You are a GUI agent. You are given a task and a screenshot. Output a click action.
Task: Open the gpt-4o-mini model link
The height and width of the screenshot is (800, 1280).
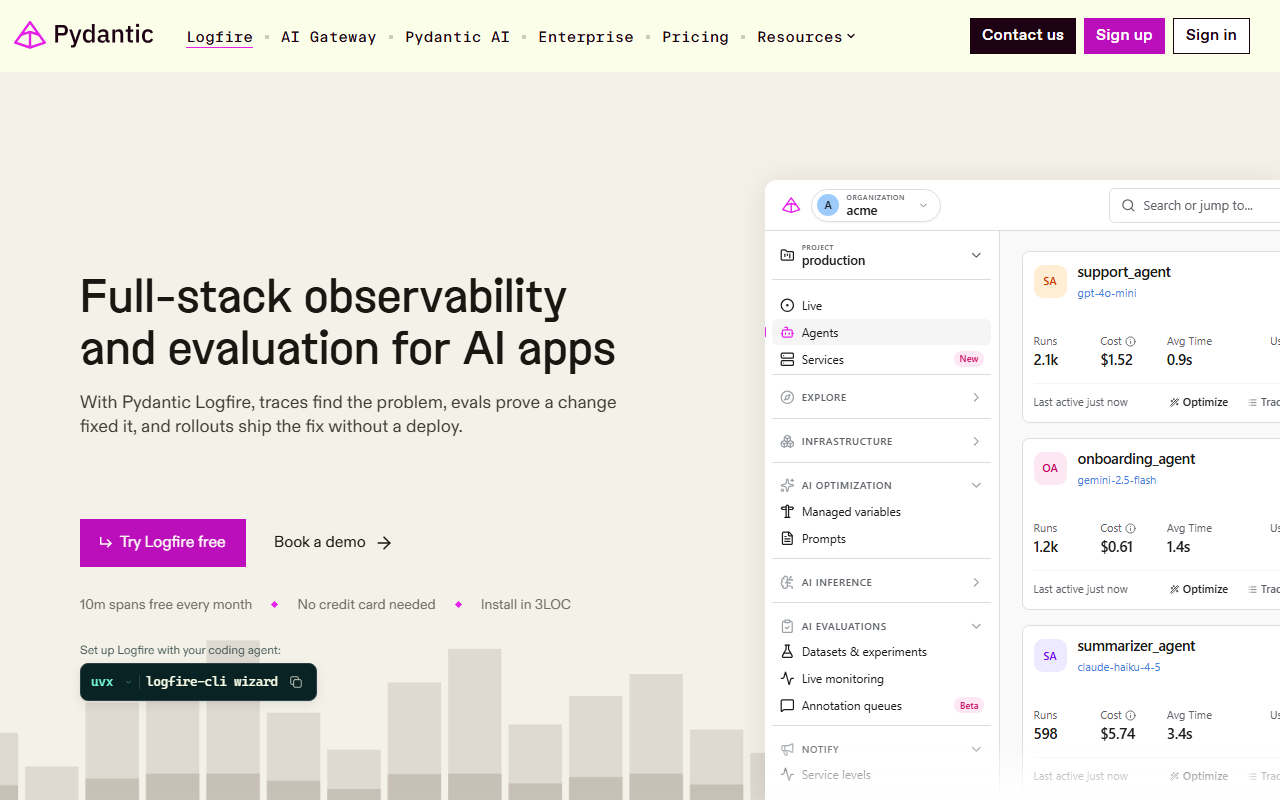[1107, 294]
